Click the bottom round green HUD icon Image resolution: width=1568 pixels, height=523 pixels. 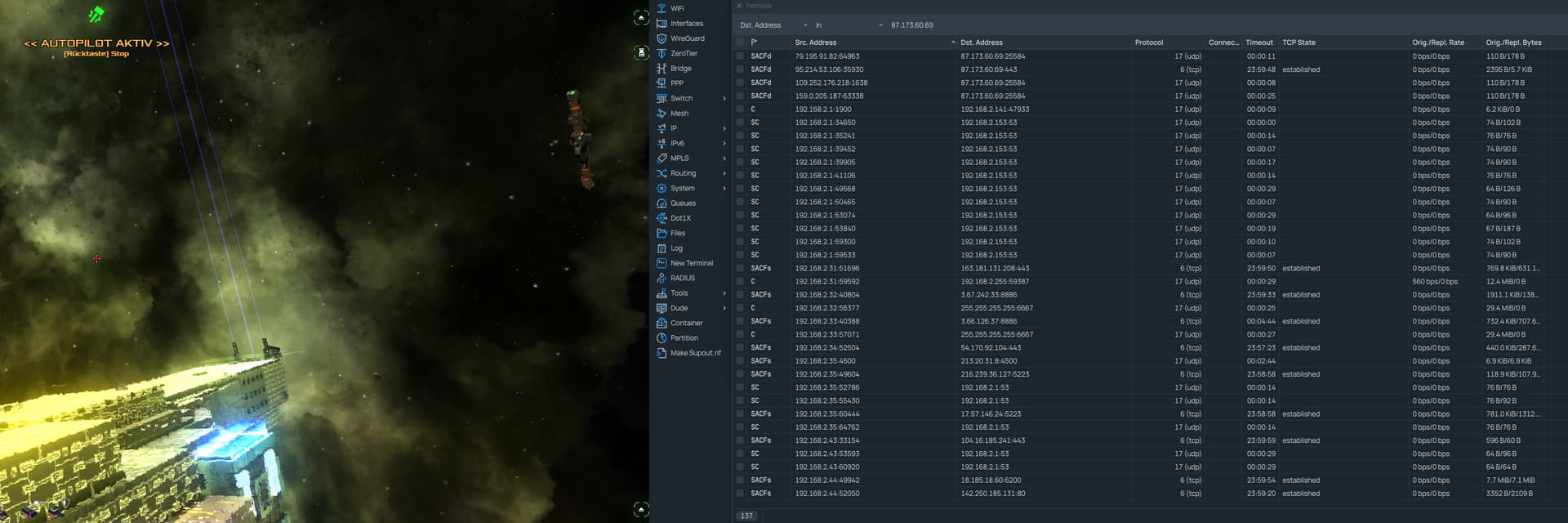pyautogui.click(x=641, y=509)
